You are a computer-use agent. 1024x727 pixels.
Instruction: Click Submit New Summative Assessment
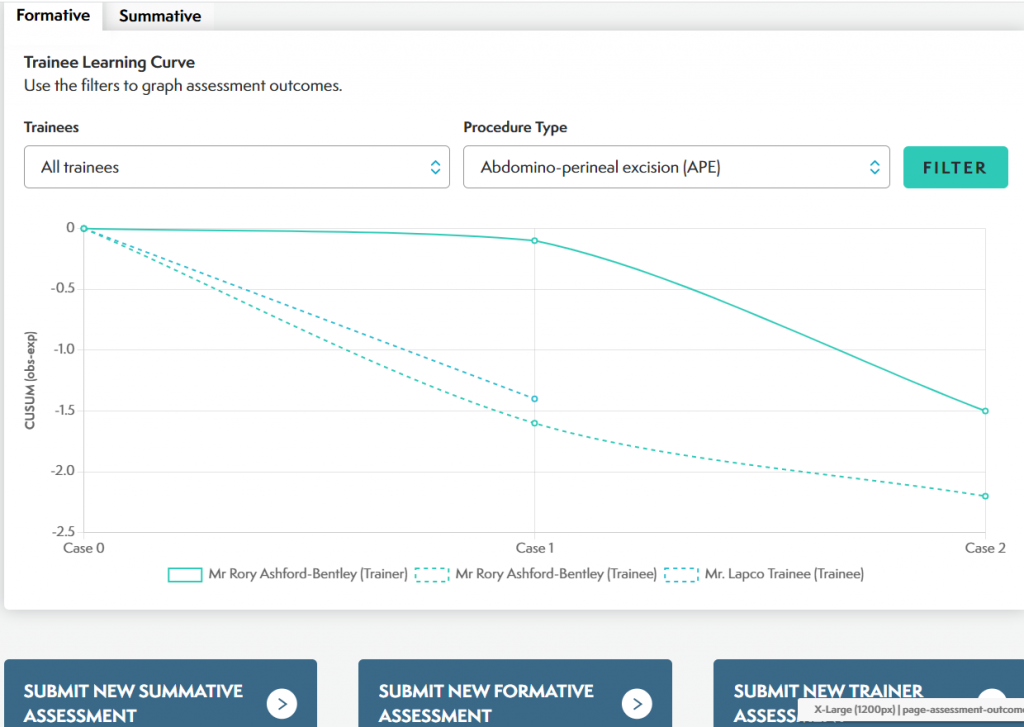[x=134, y=702]
